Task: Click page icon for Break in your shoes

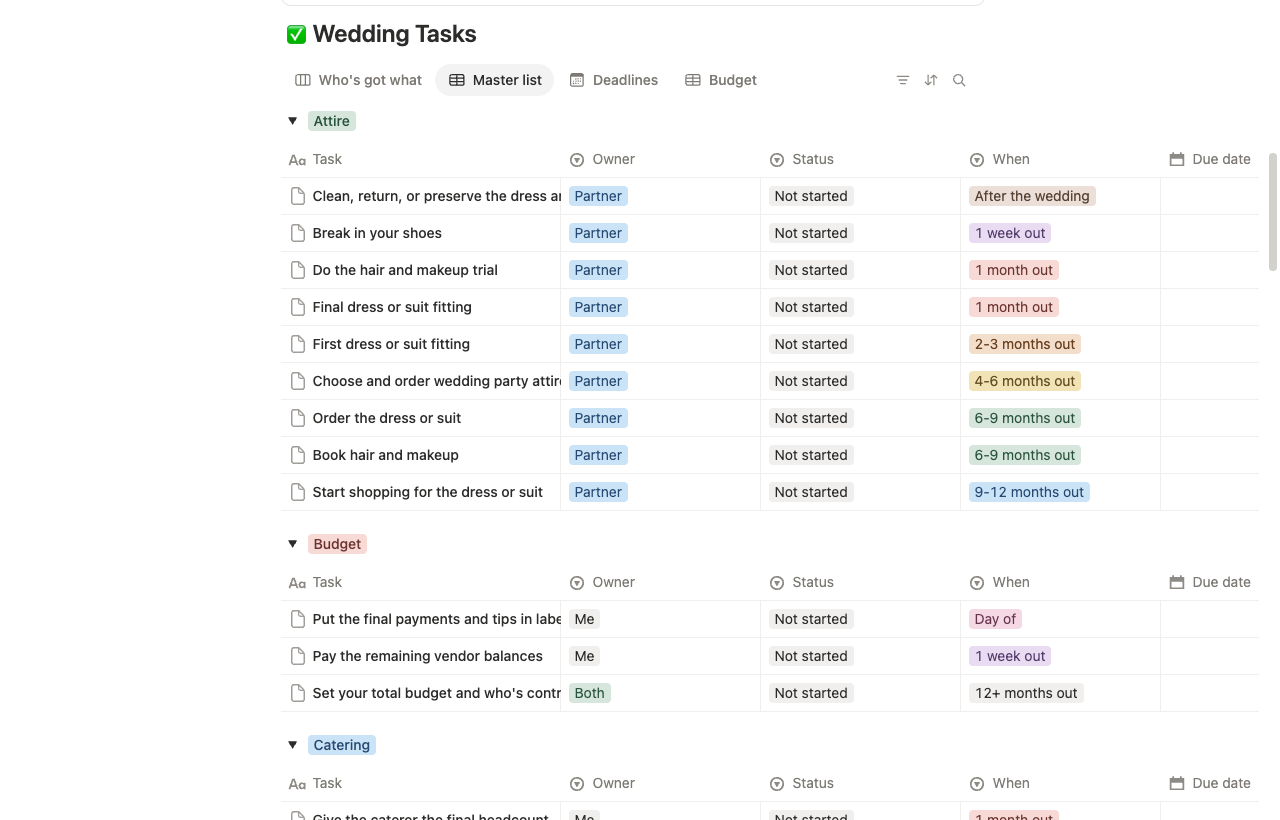Action: (x=297, y=233)
